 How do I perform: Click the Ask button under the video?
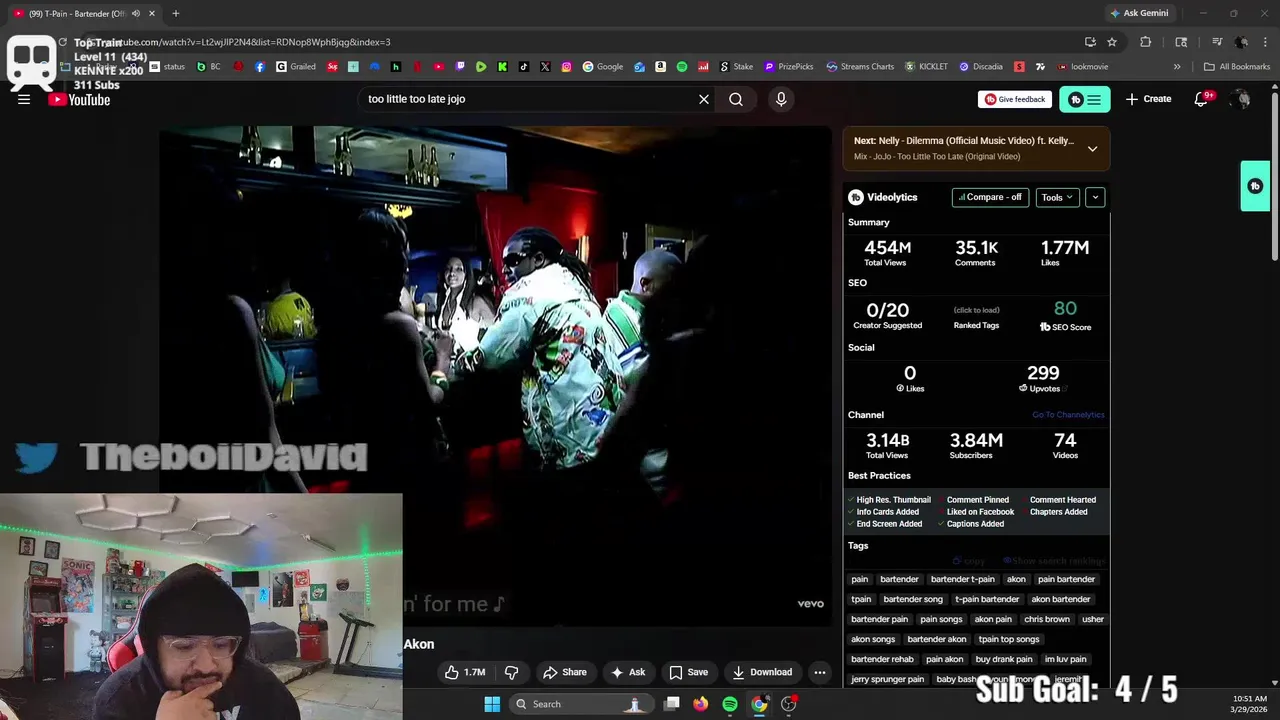pyautogui.click(x=628, y=672)
